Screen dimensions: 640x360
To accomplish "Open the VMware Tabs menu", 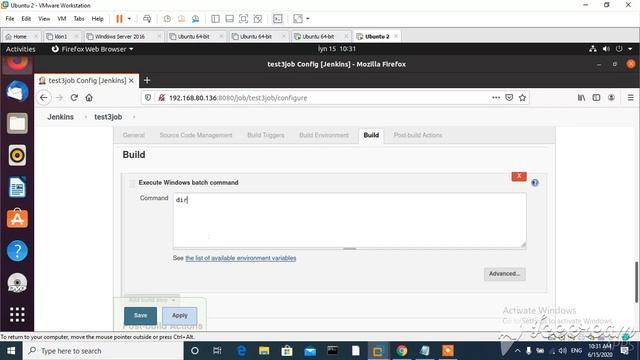I will 79,19.
